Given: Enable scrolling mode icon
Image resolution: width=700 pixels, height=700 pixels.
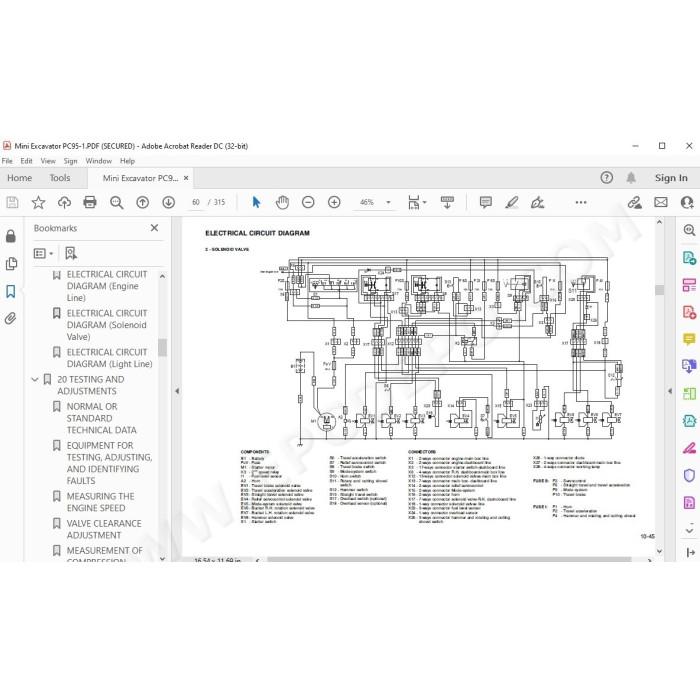Looking at the screenshot, I should (x=447, y=202).
